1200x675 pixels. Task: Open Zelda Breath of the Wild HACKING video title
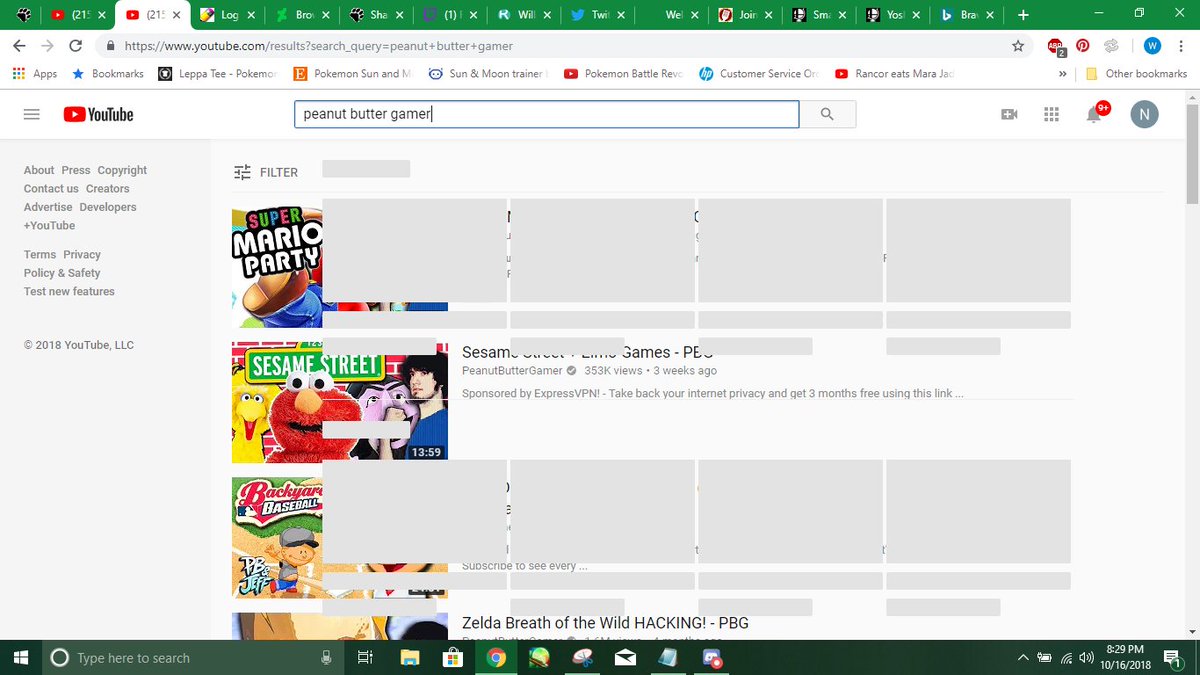(605, 623)
